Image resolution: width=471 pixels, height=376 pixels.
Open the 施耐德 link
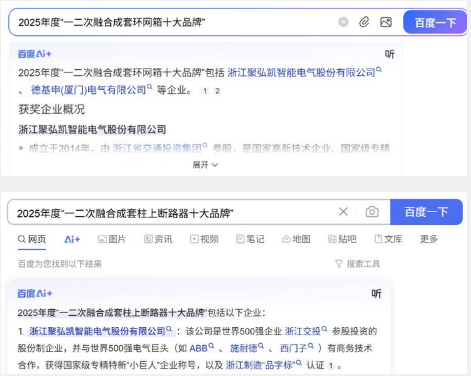(247, 348)
